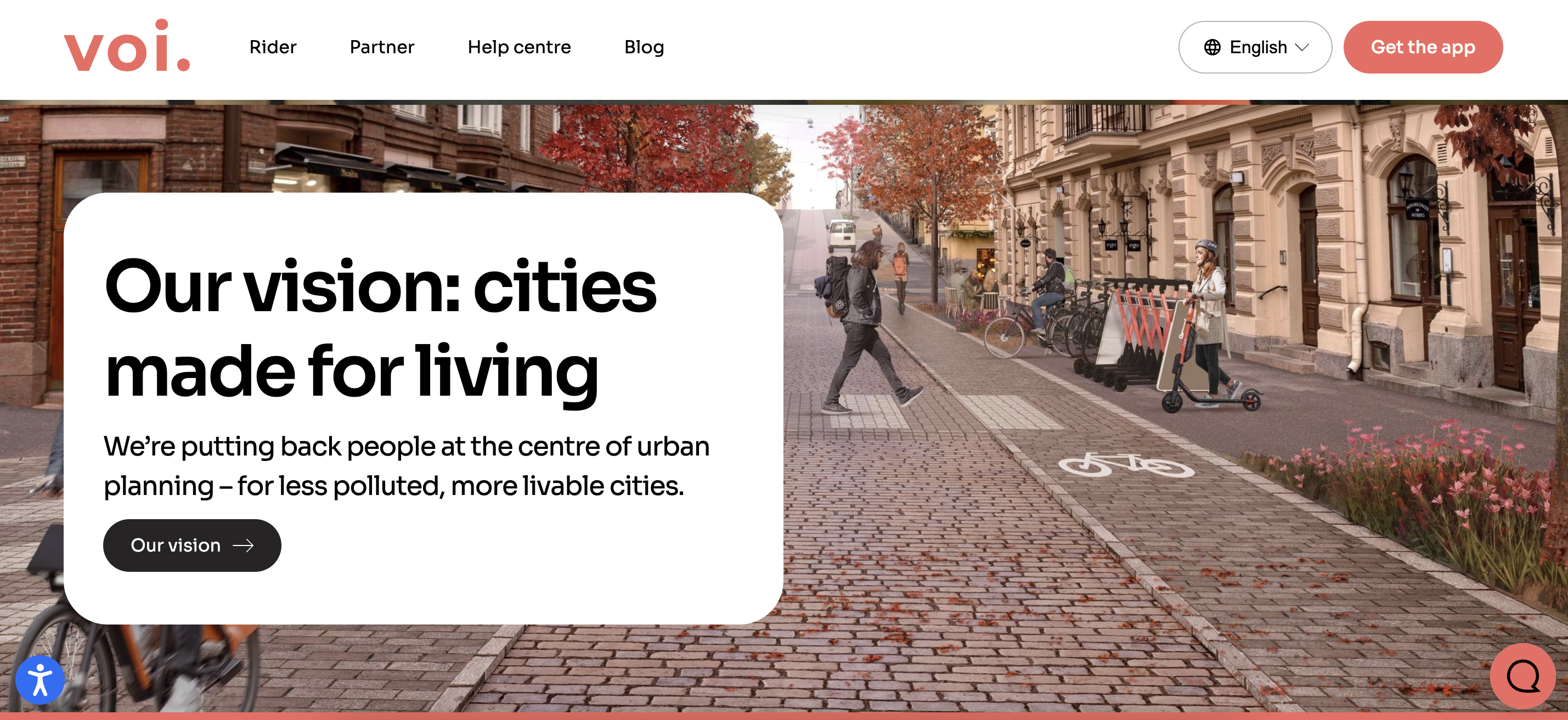
Task: Open the accessibility widget icon
Action: (40, 680)
